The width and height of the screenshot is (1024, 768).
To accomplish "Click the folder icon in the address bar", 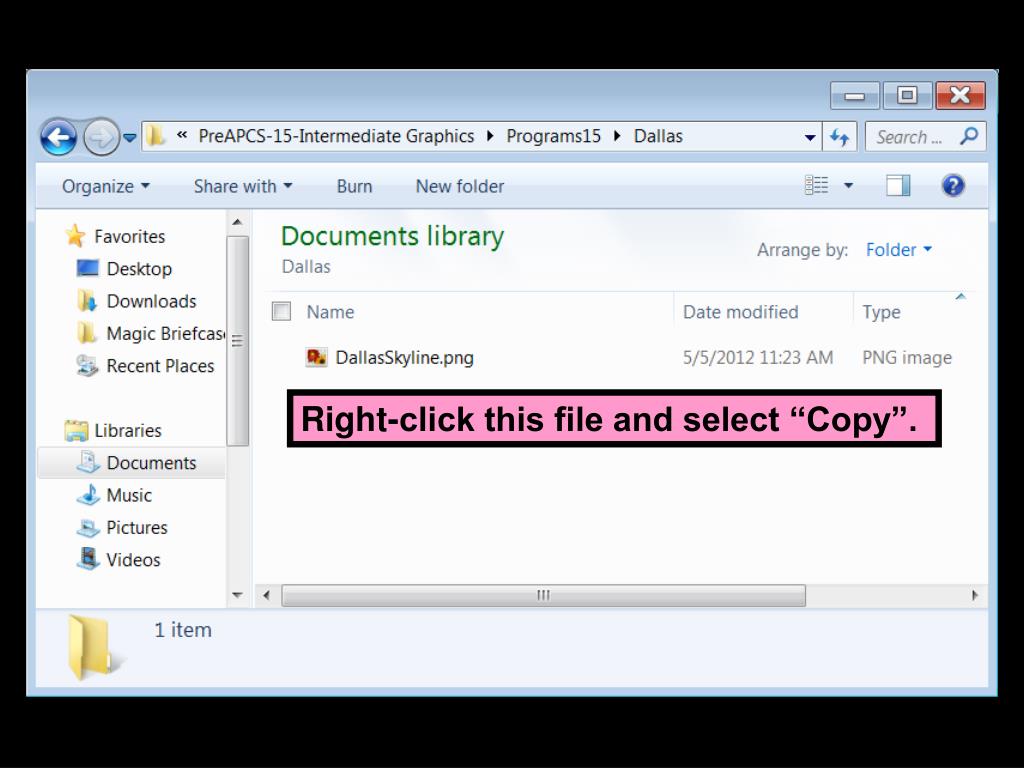I will [x=155, y=136].
